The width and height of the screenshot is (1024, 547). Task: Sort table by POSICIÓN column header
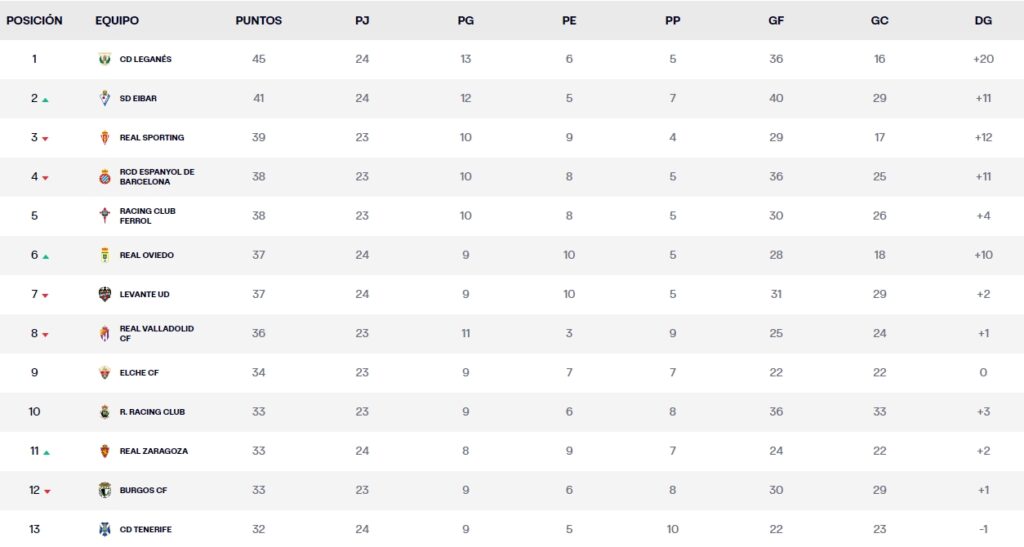34,20
